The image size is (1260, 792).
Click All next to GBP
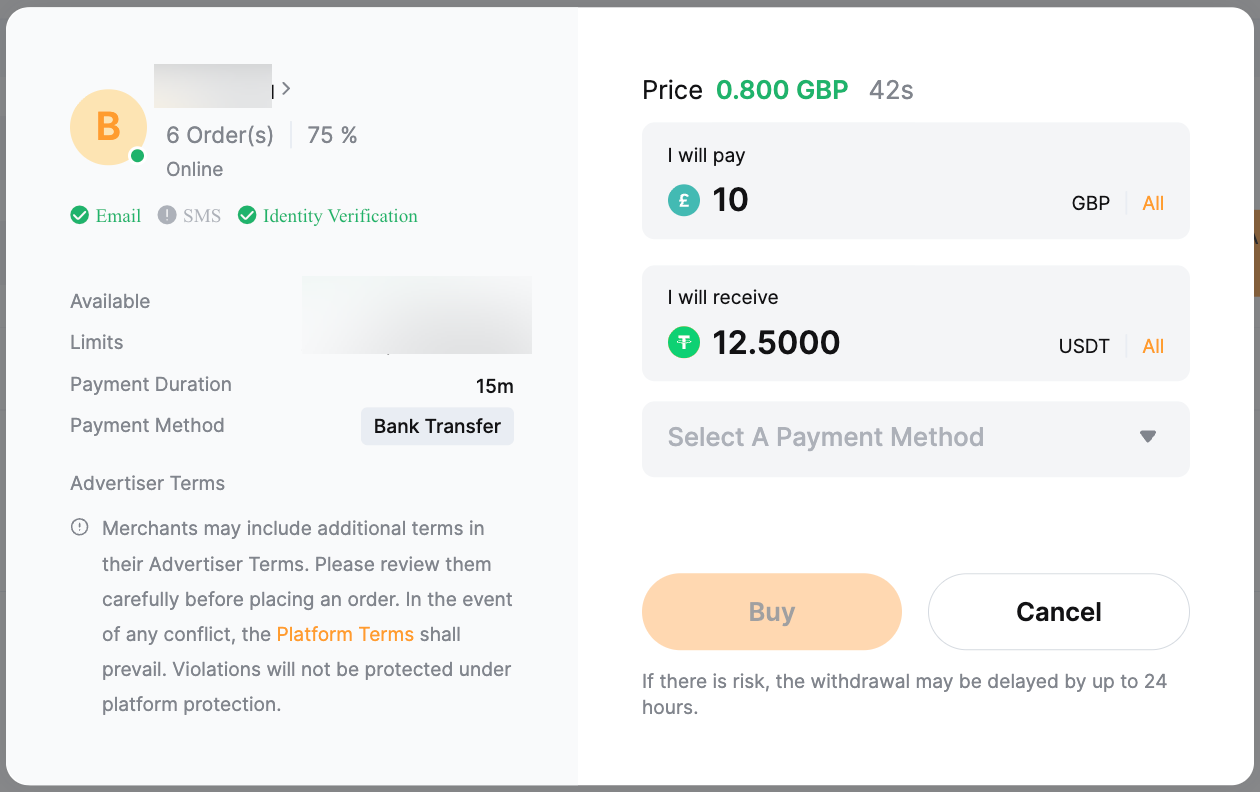[1153, 204]
